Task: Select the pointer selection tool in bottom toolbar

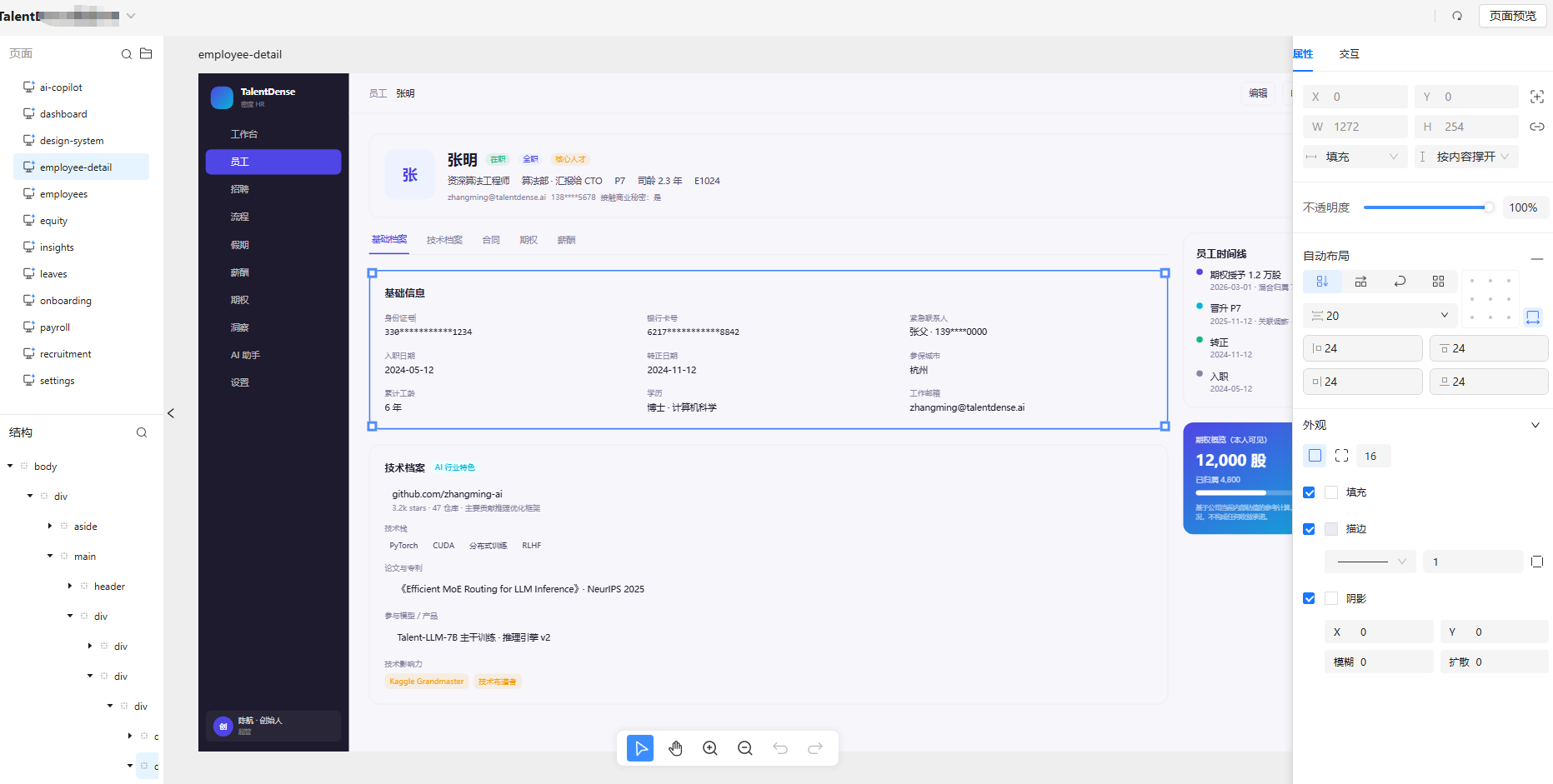Action: pos(640,748)
